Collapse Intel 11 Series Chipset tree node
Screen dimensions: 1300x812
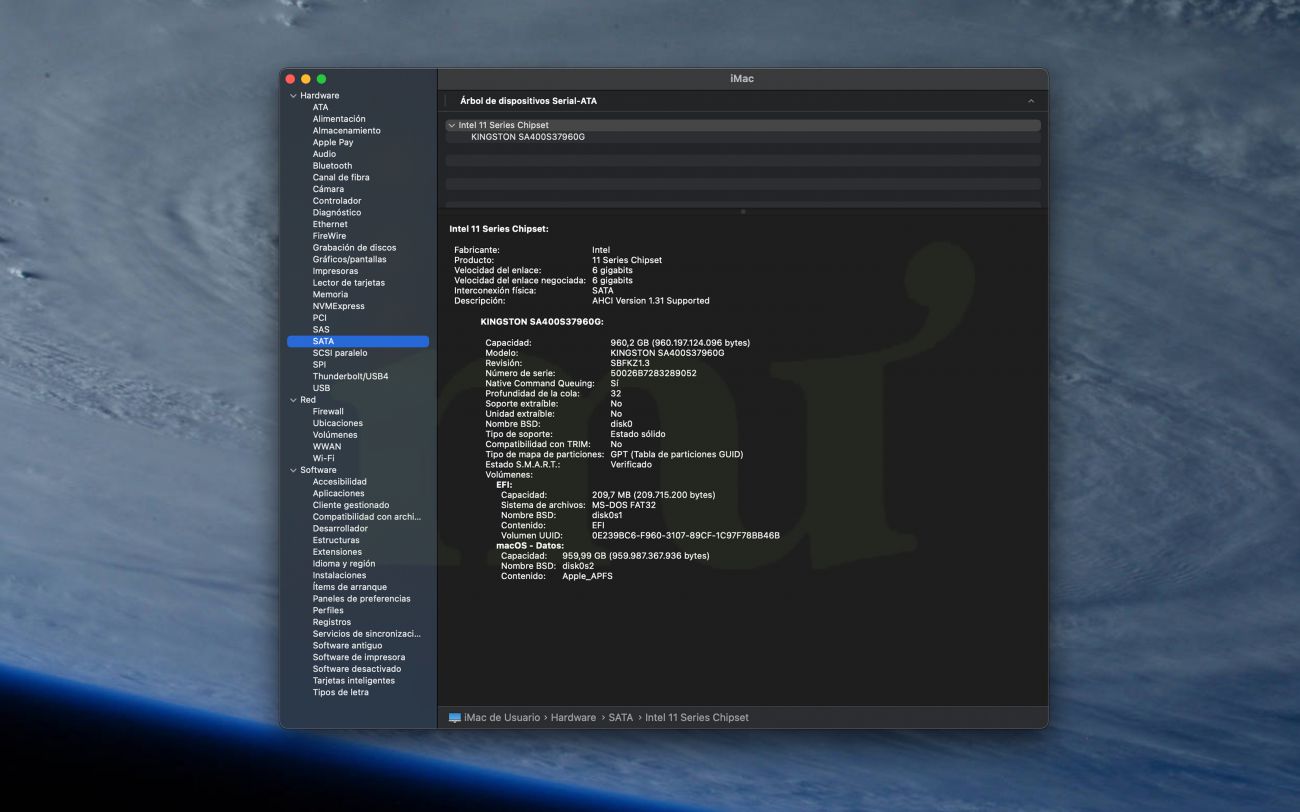[452, 126]
